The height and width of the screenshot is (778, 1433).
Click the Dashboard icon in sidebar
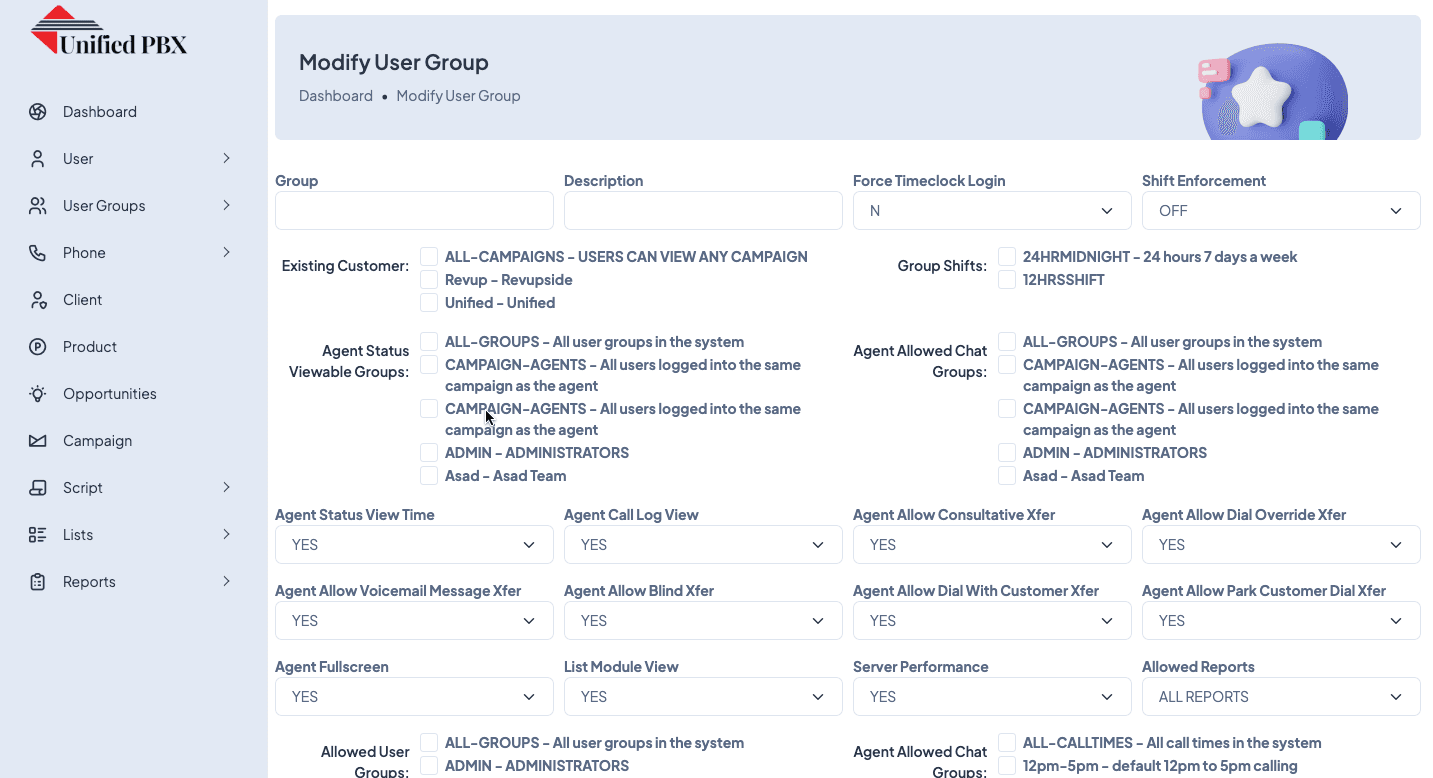point(38,112)
